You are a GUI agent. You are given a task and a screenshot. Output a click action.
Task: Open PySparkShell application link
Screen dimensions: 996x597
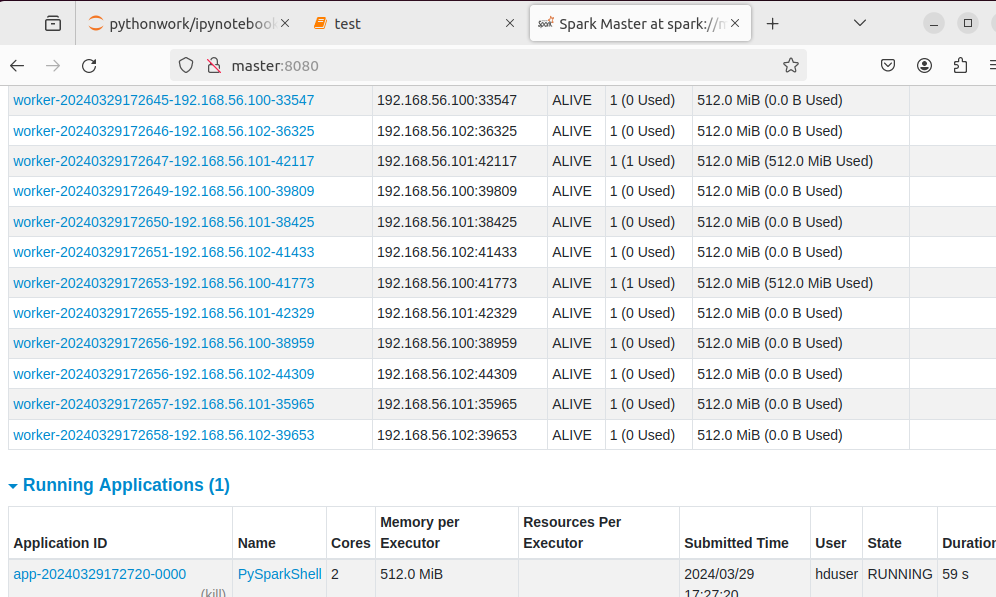279,574
